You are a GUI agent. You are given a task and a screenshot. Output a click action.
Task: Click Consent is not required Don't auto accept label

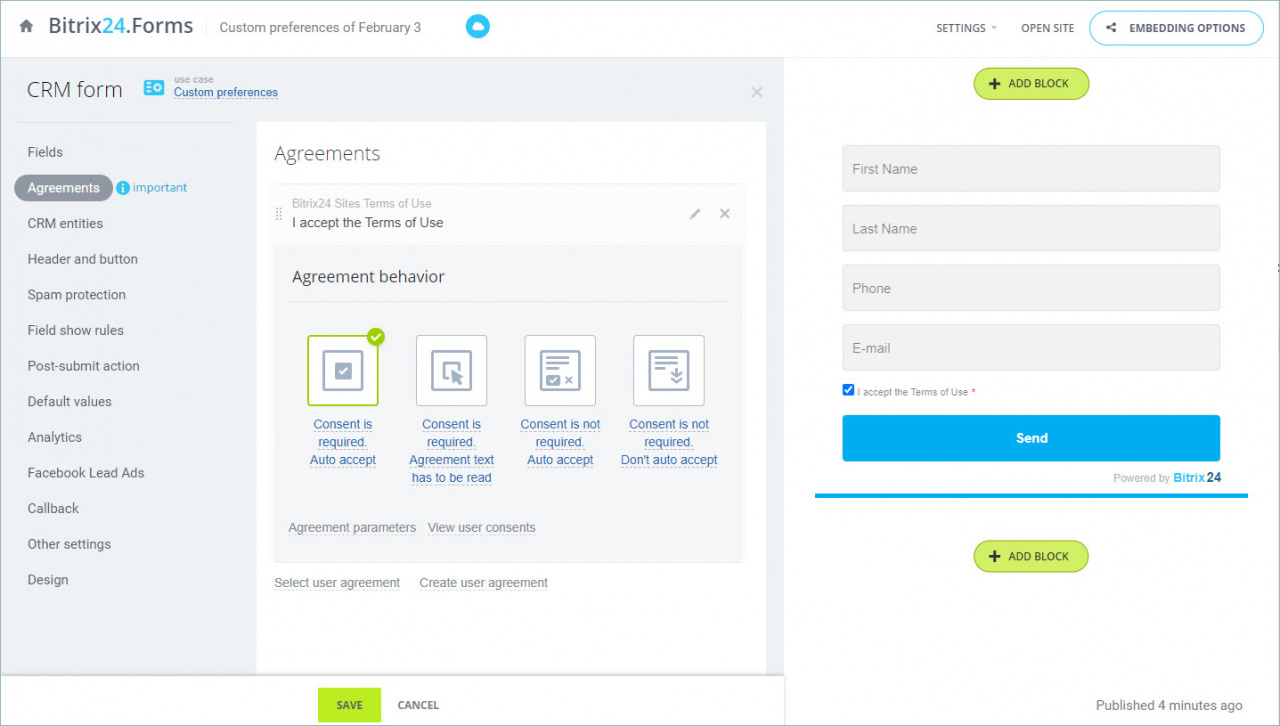coord(669,442)
